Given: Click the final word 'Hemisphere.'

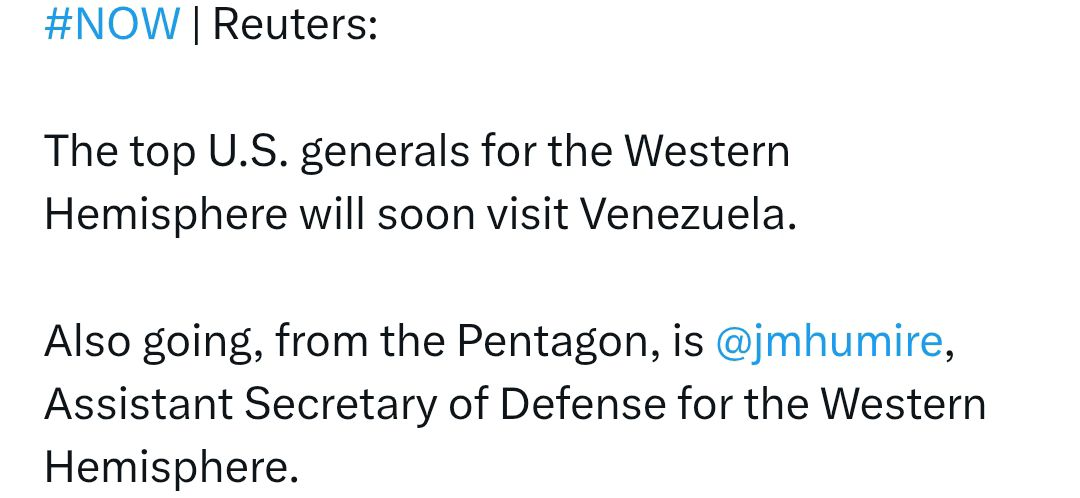Looking at the screenshot, I should pyautogui.click(x=171, y=466).
